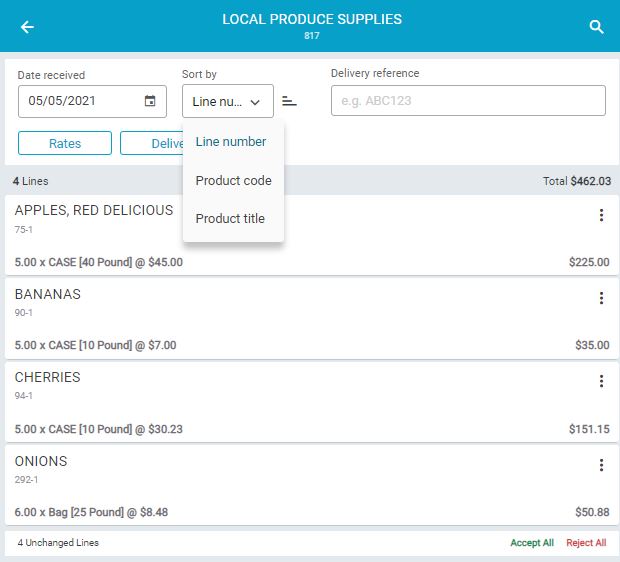Click the Delivery reference input field
620x562 pixels.
[x=468, y=101]
